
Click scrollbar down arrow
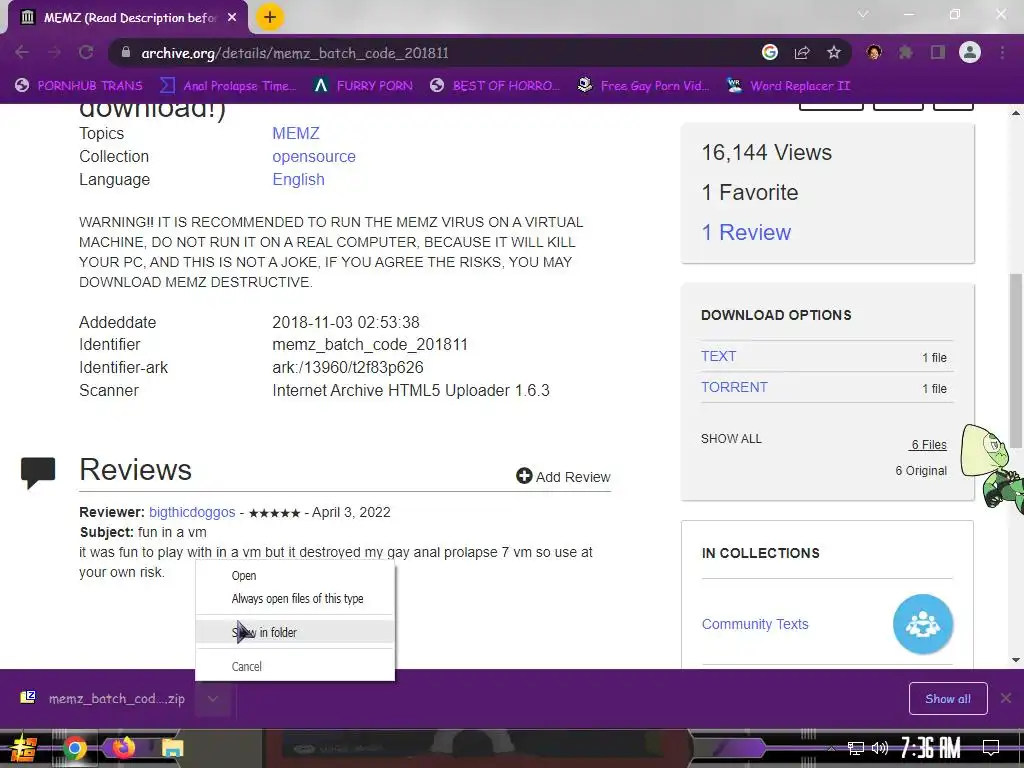(1016, 660)
